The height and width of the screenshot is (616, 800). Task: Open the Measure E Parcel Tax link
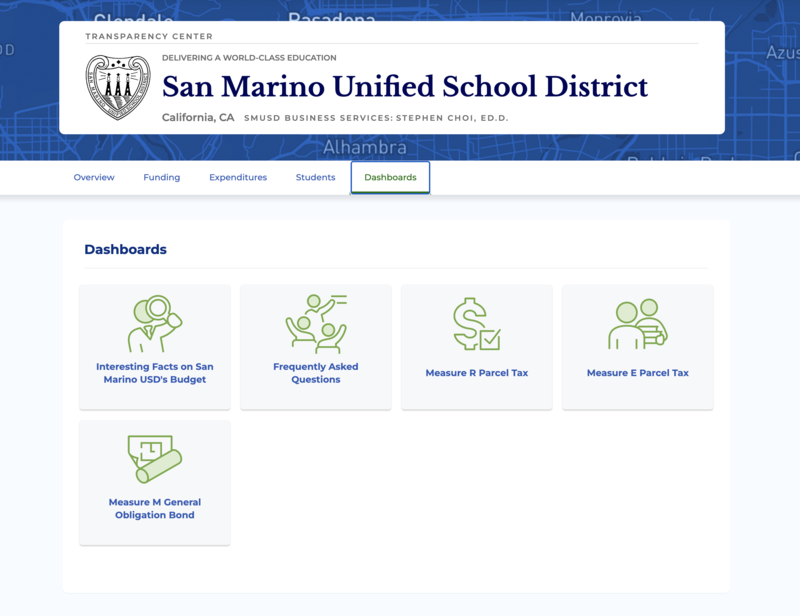click(638, 373)
